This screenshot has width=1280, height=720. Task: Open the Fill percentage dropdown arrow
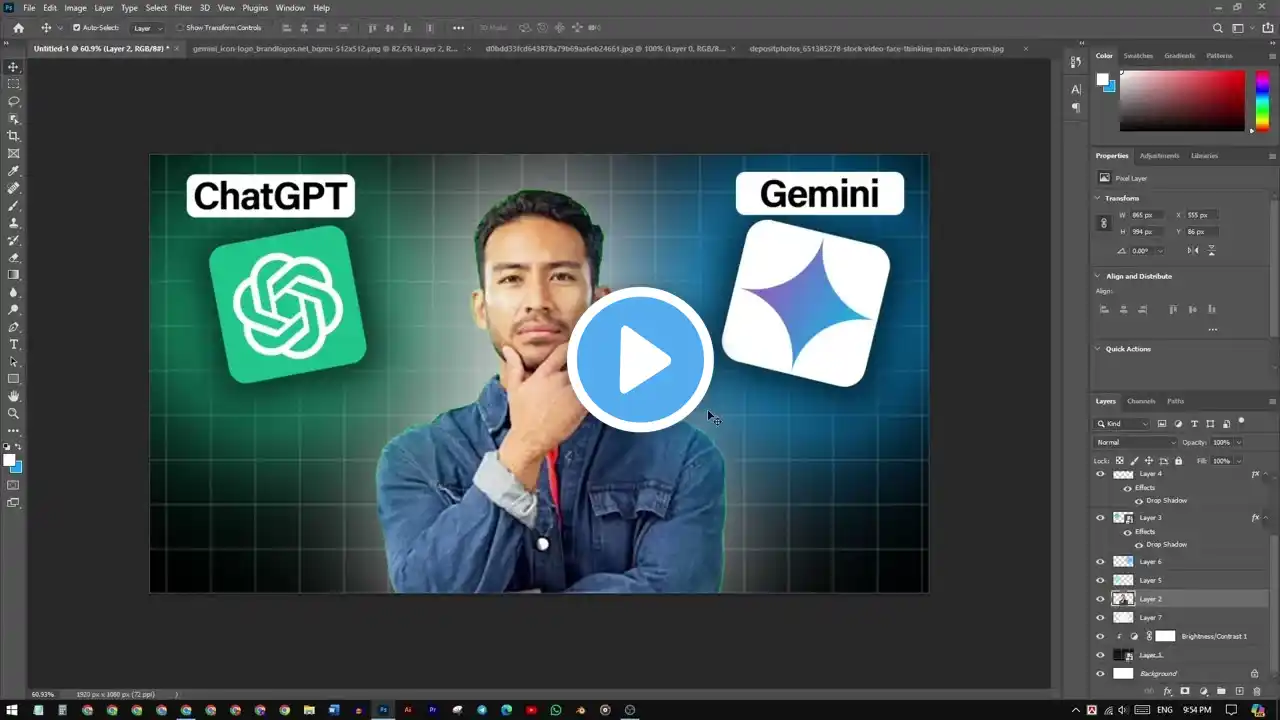[x=1238, y=461]
